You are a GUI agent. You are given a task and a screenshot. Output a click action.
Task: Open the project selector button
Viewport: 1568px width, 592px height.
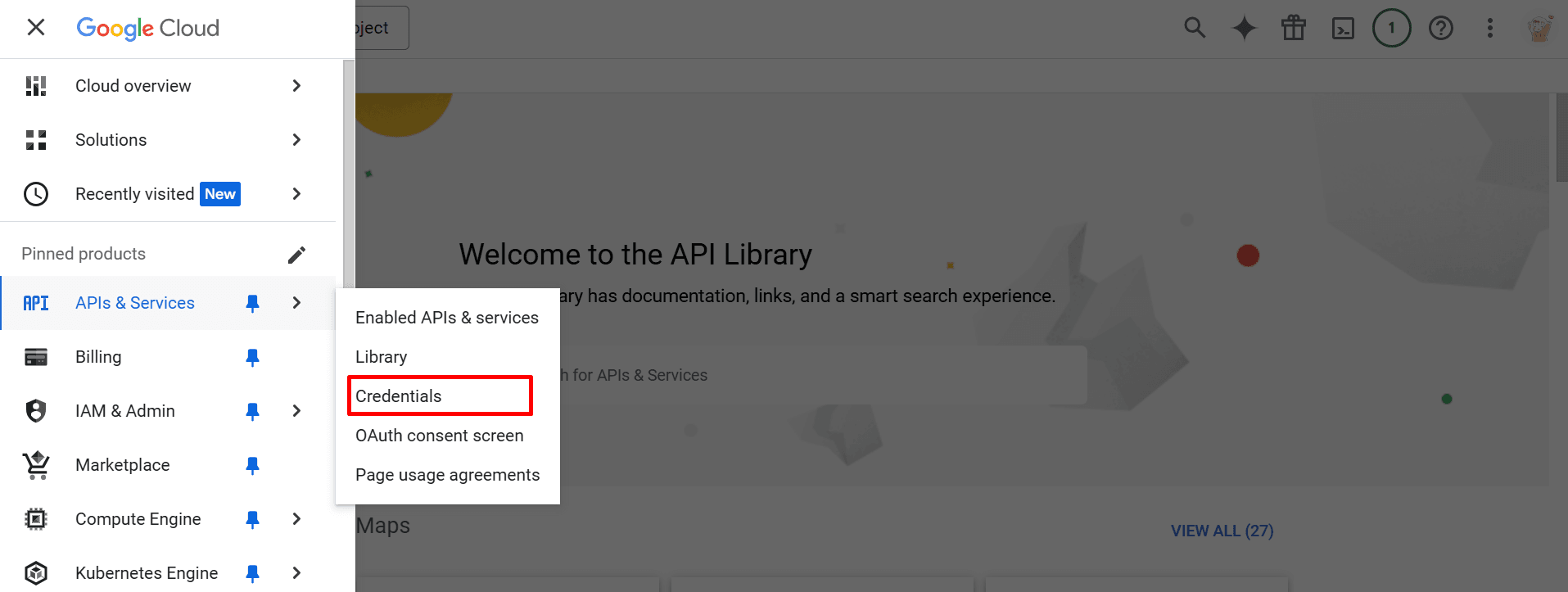pyautogui.click(x=382, y=28)
